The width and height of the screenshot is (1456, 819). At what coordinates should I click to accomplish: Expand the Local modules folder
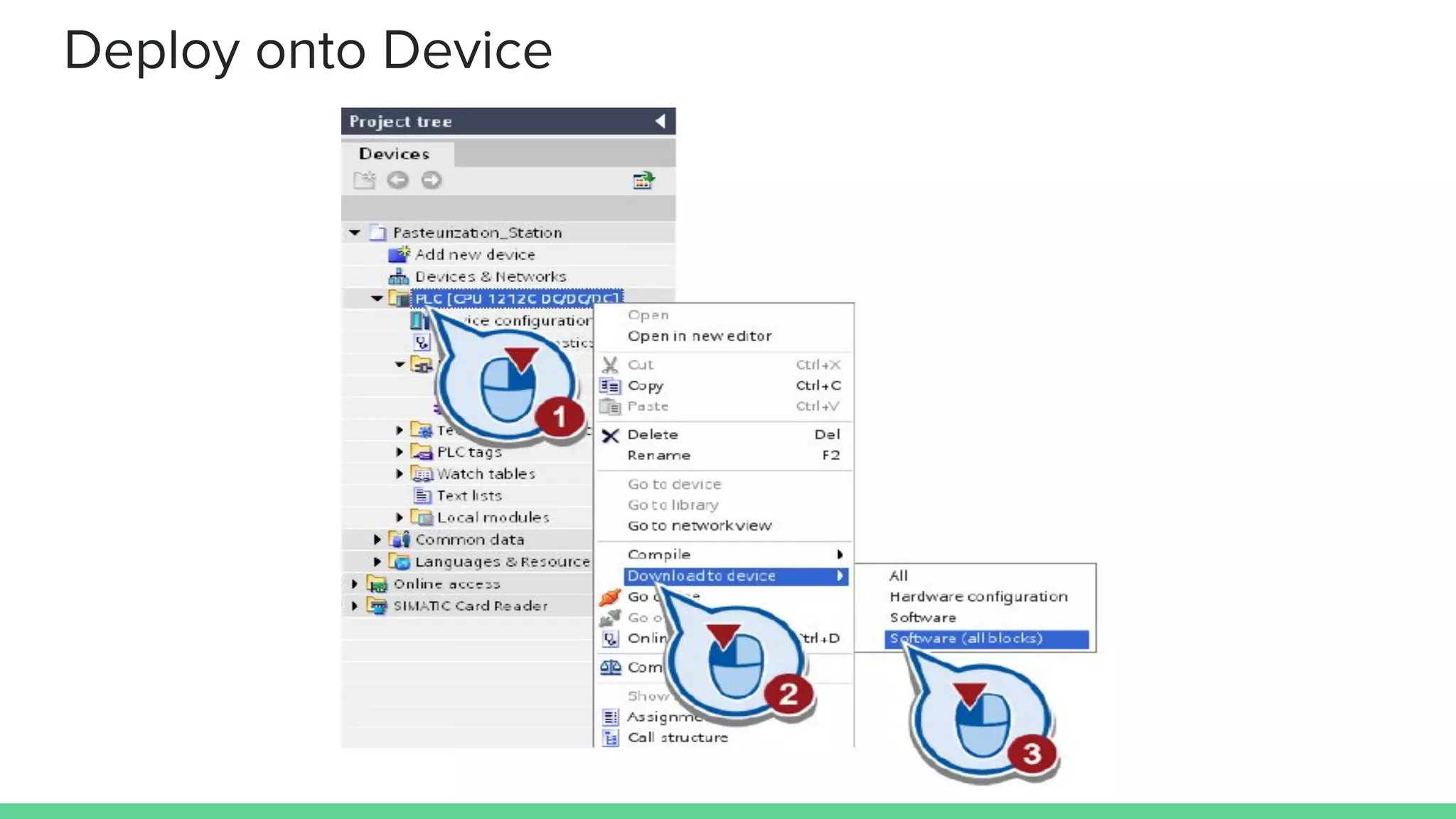tap(400, 518)
